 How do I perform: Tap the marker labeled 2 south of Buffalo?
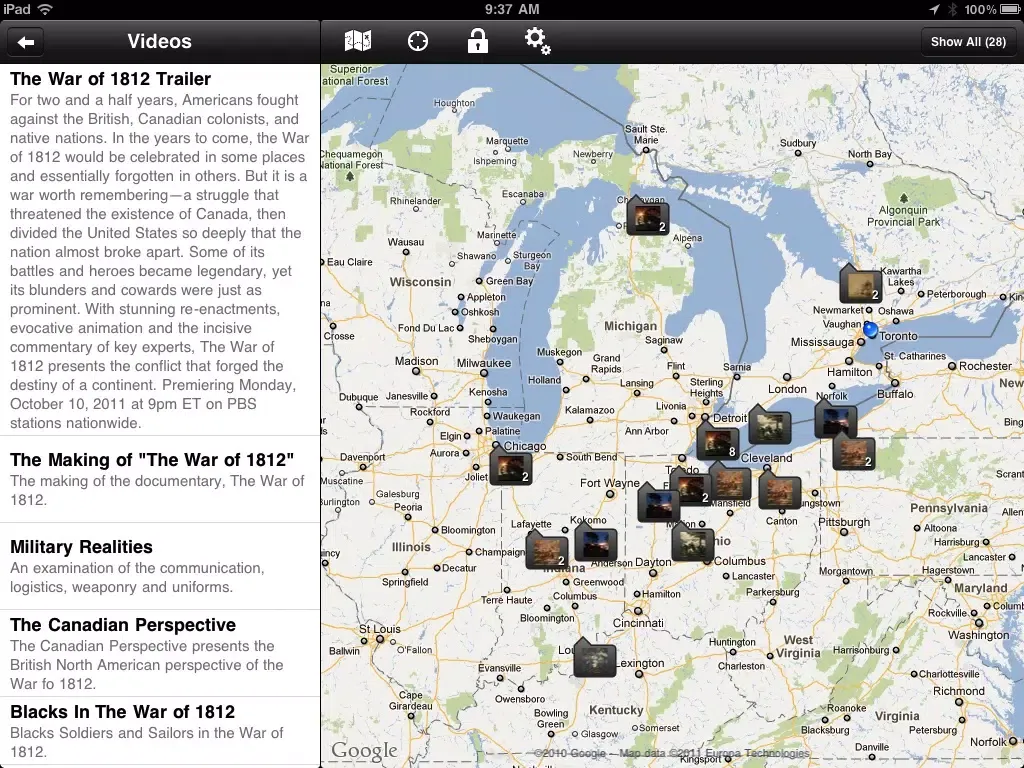[x=854, y=452]
